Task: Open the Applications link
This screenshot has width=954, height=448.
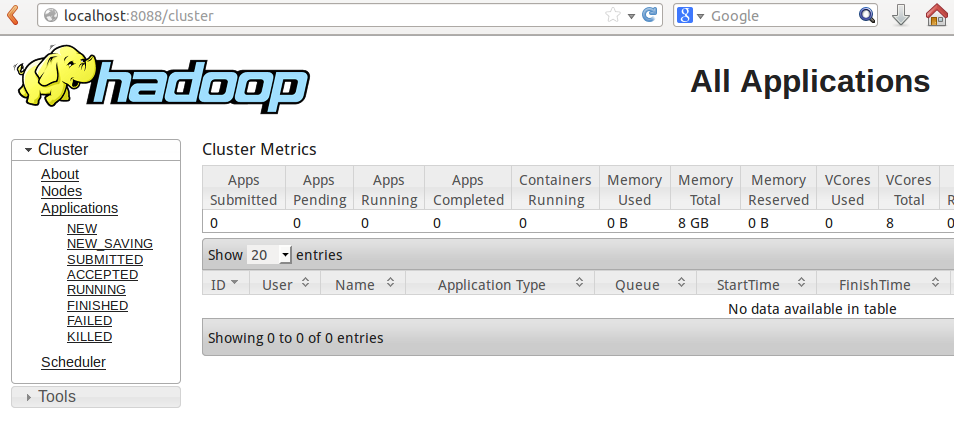Action: [x=80, y=208]
